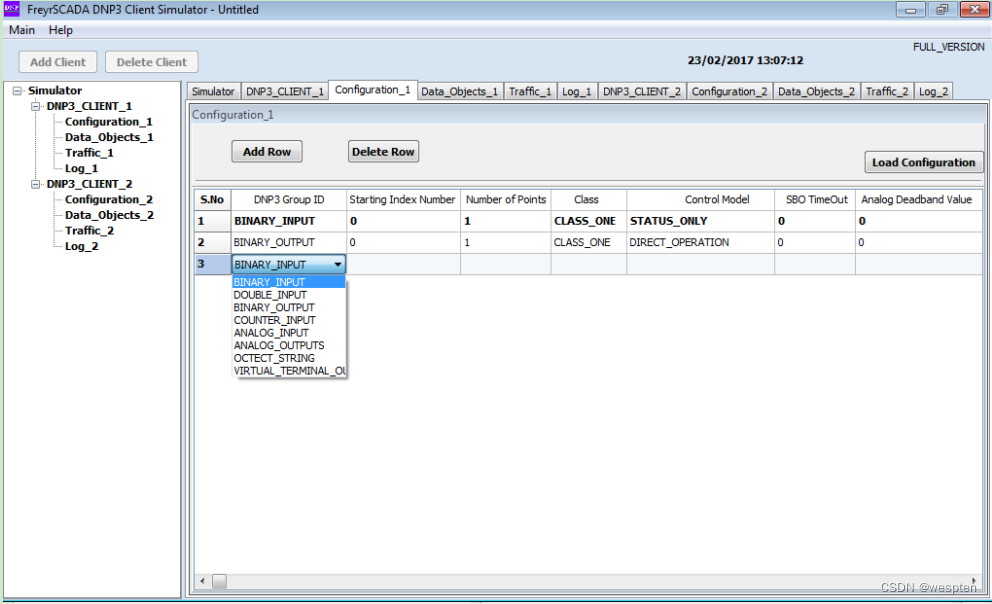Select Traffic_1 in the tree
This screenshot has width=992, height=604.
[x=89, y=153]
